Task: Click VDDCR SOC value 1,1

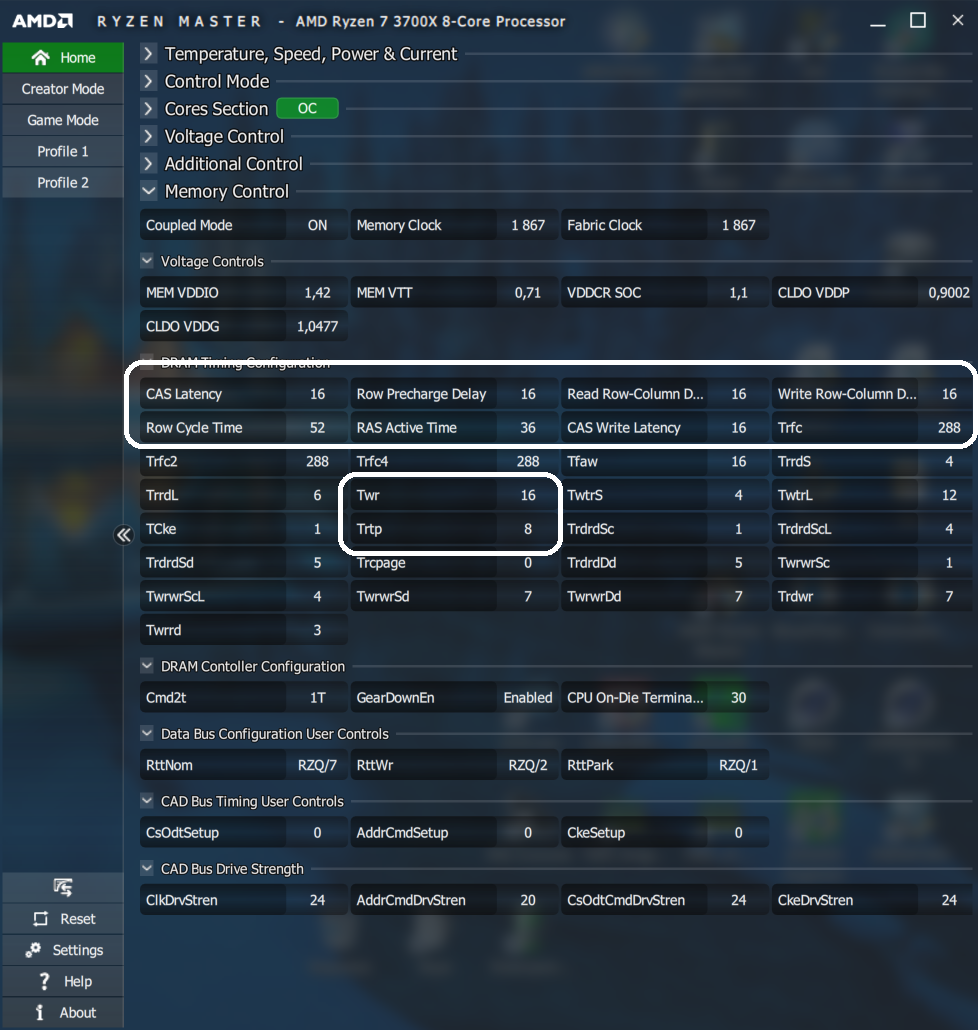Action: [x=738, y=293]
